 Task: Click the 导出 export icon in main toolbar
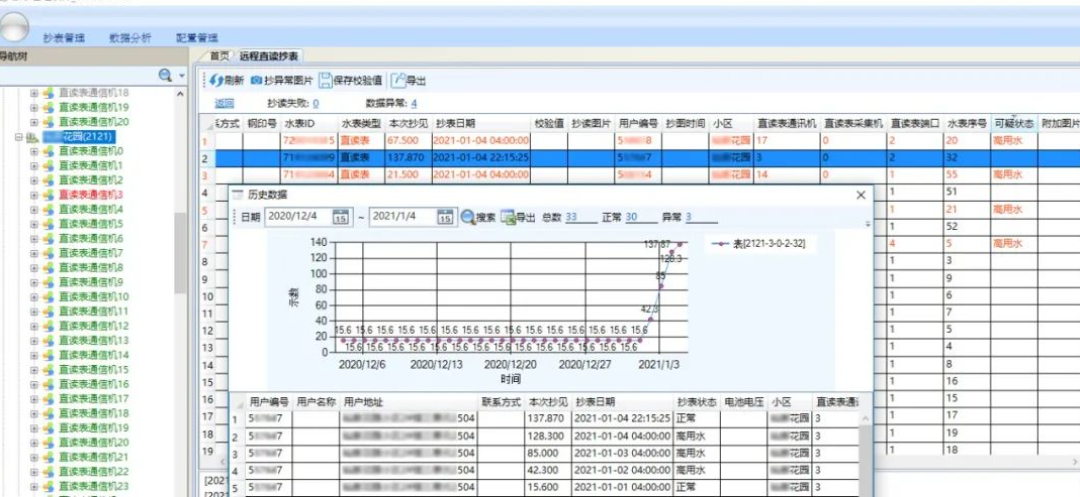[x=399, y=80]
